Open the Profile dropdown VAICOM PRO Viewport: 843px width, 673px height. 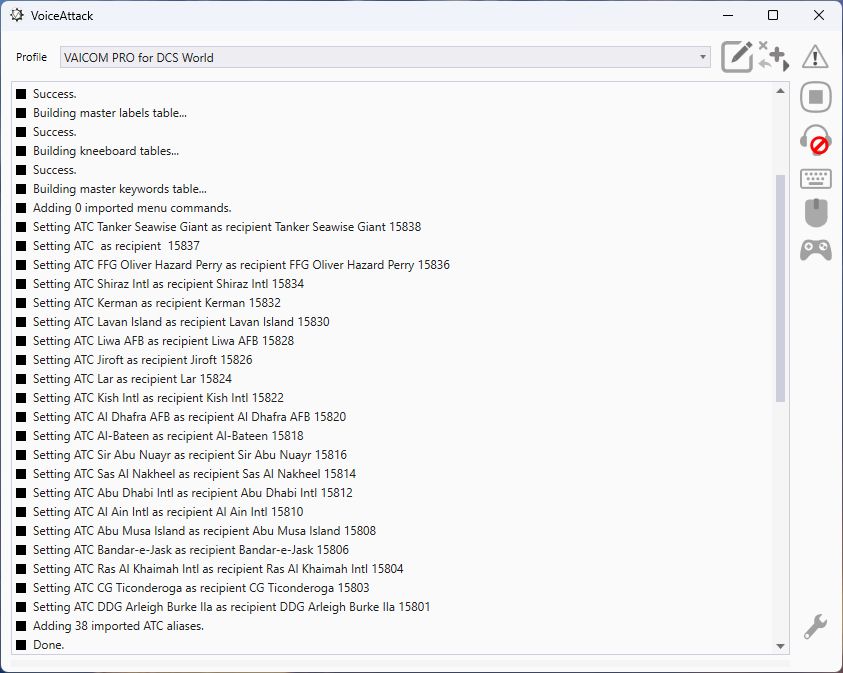click(385, 57)
